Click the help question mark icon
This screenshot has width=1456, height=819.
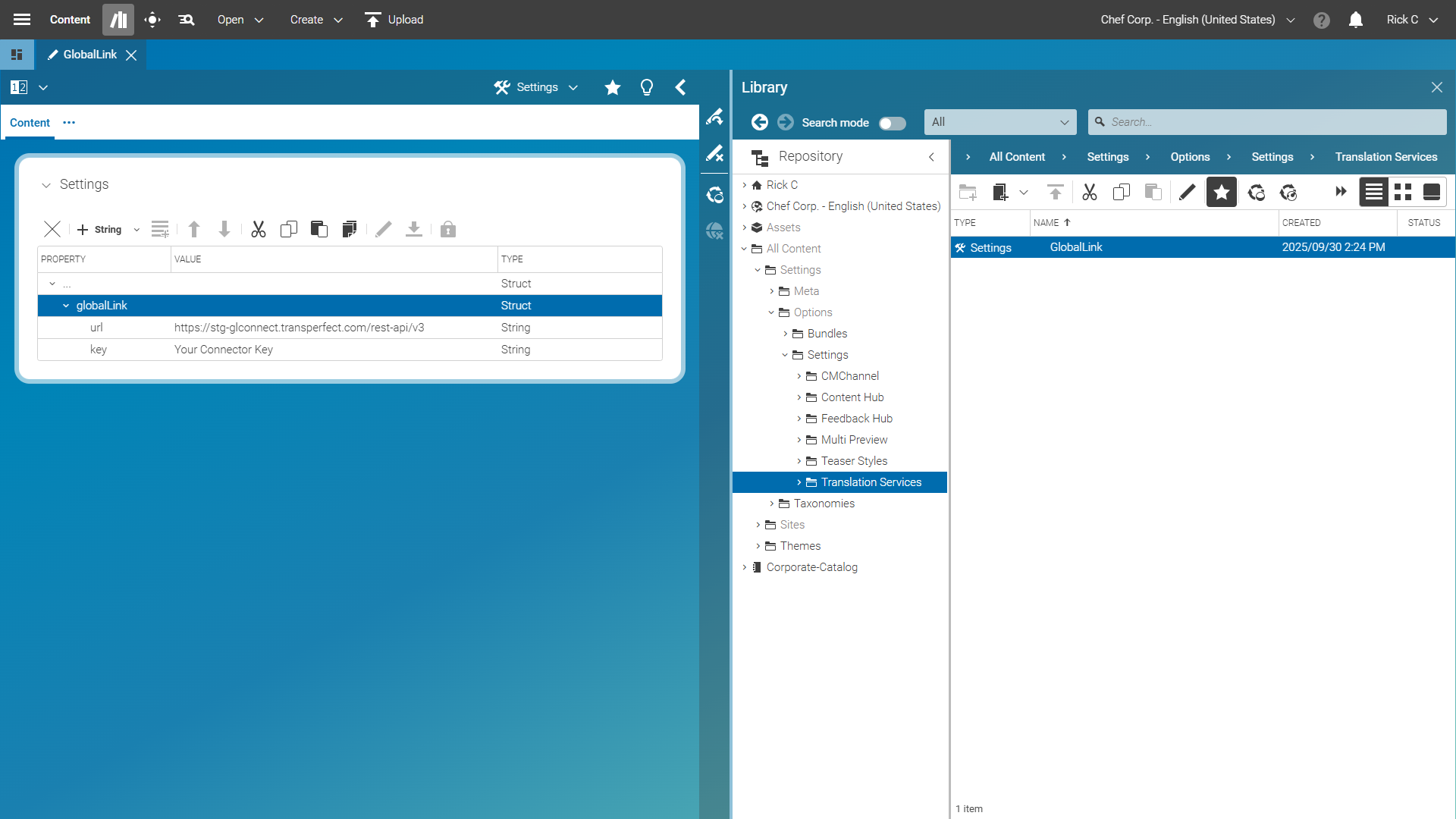(1322, 20)
